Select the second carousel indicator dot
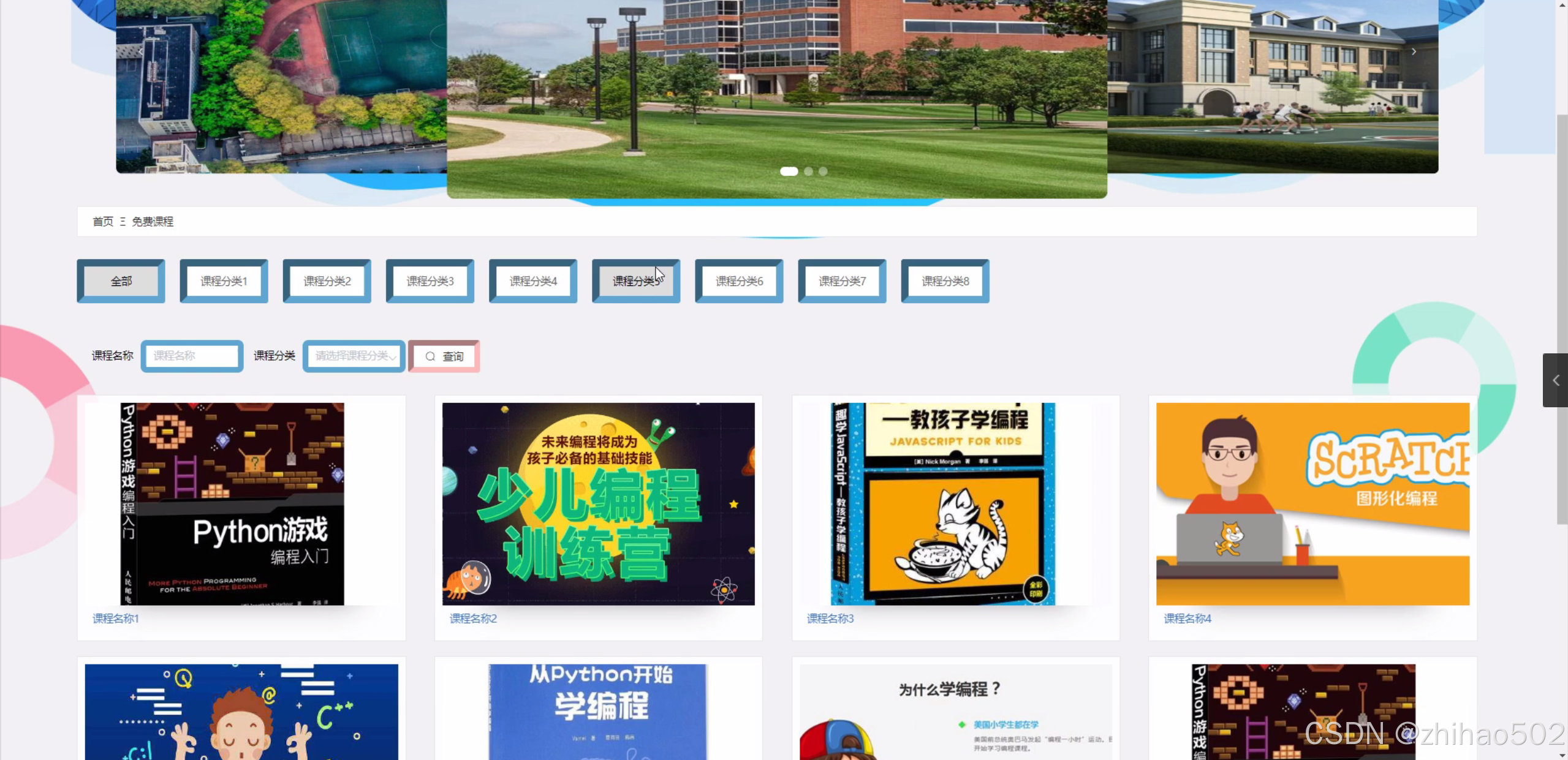1568x760 pixels. (808, 171)
